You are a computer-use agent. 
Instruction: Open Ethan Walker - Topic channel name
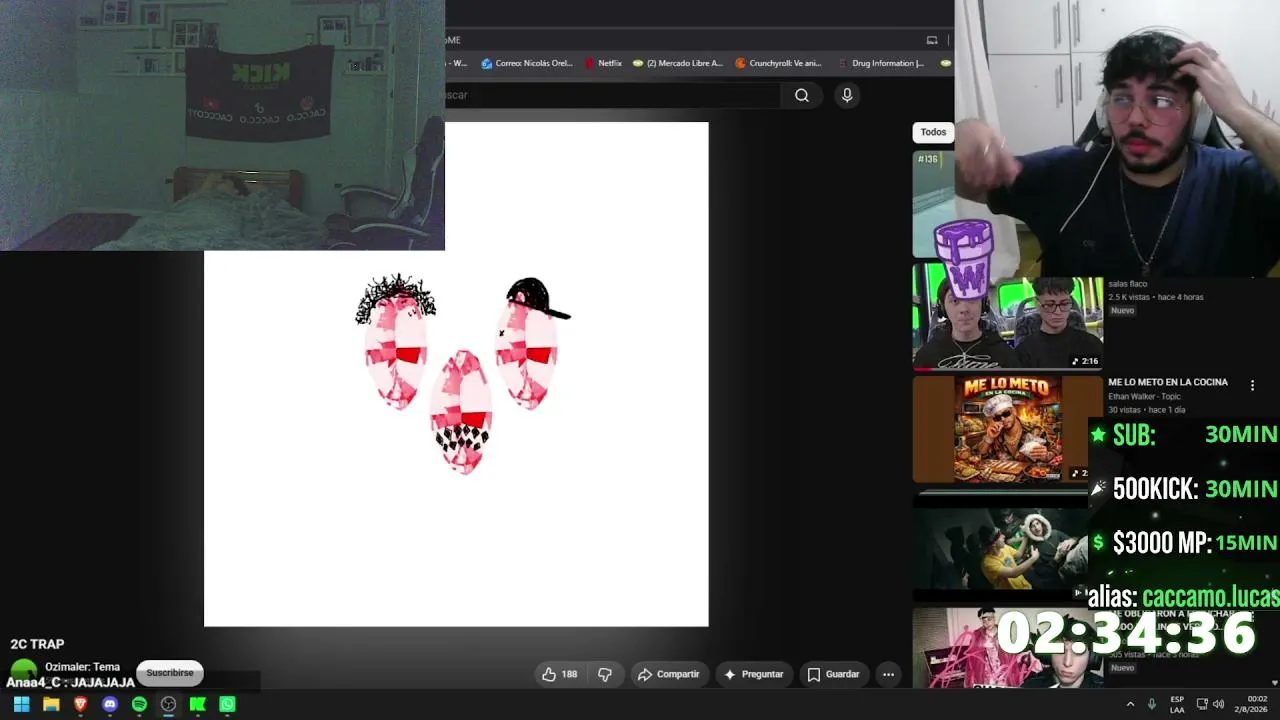coord(1145,396)
